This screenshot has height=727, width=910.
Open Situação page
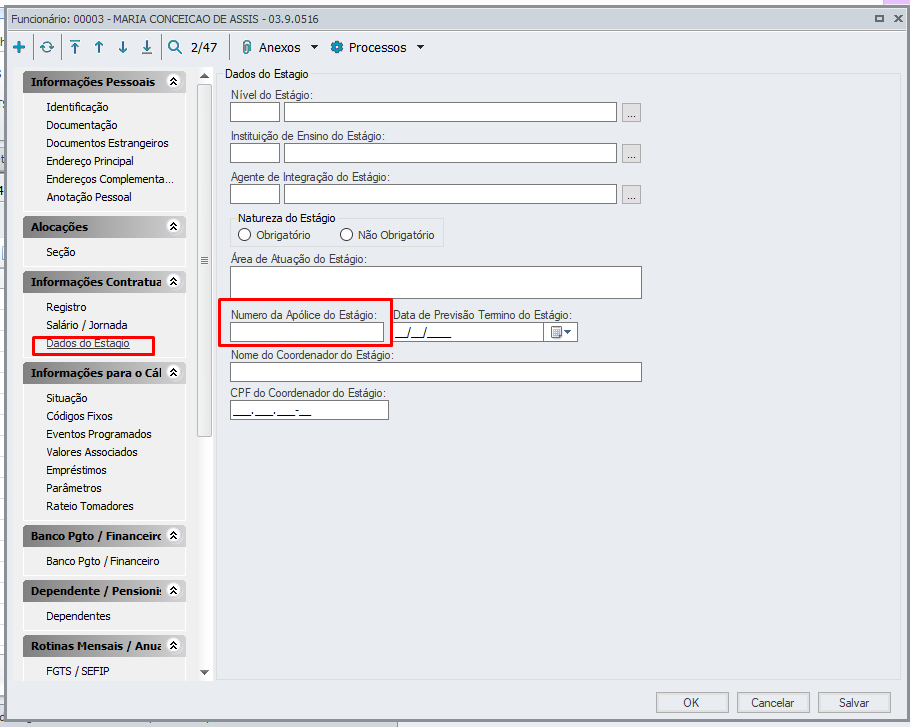67,398
